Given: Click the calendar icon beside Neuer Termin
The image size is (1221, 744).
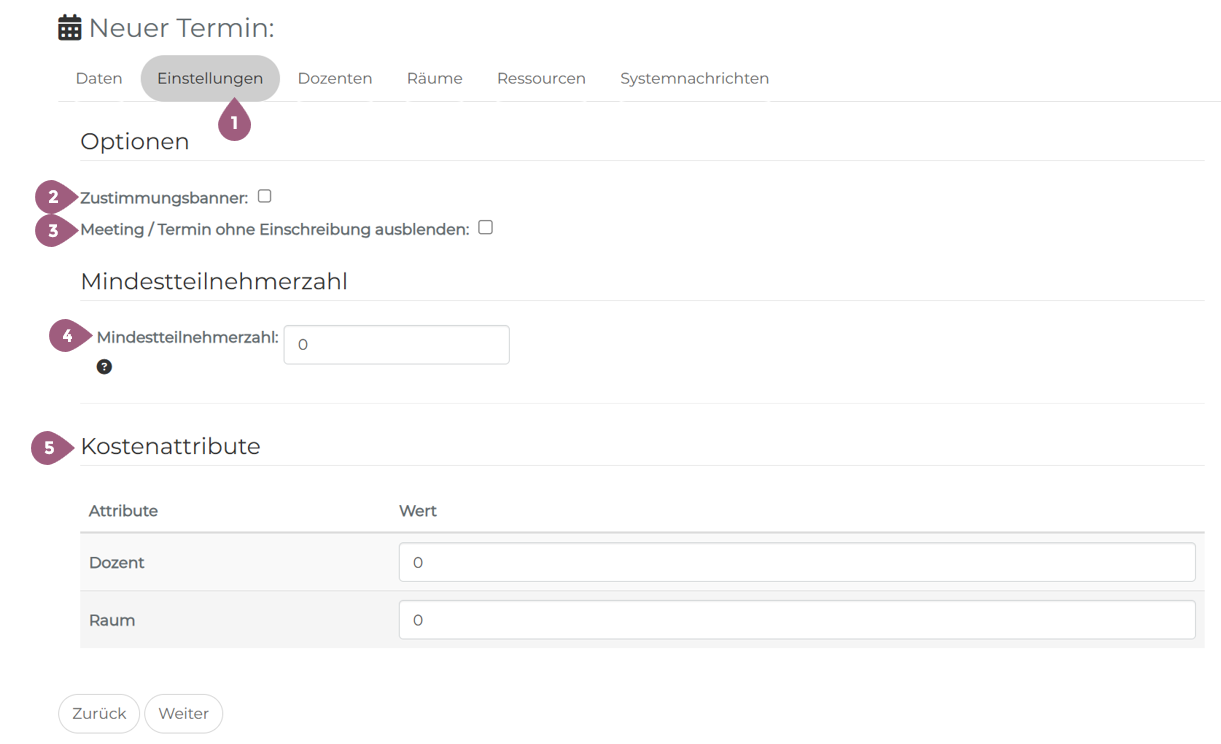Looking at the screenshot, I should [70, 28].
